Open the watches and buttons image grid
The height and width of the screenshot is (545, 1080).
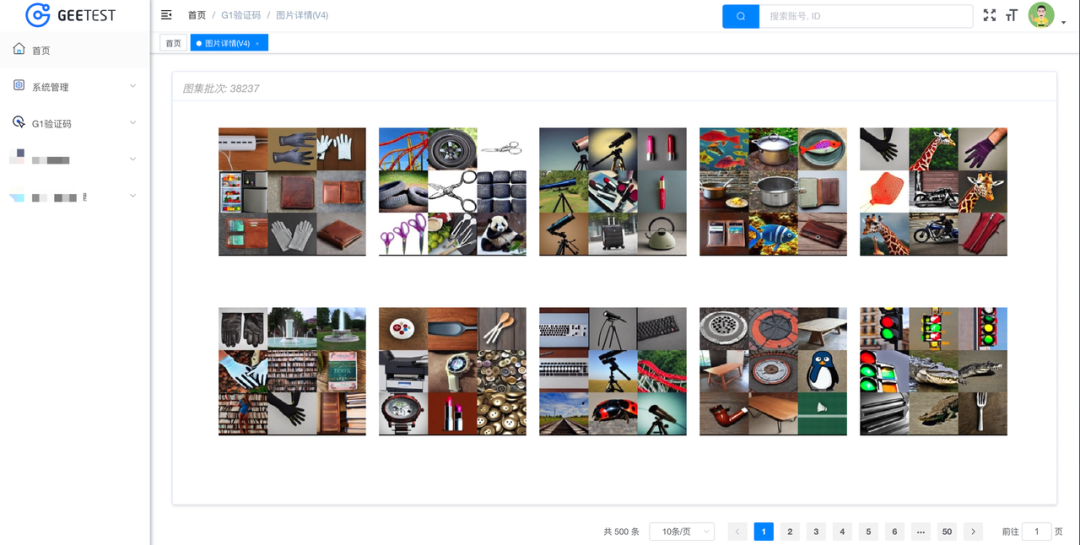[453, 371]
